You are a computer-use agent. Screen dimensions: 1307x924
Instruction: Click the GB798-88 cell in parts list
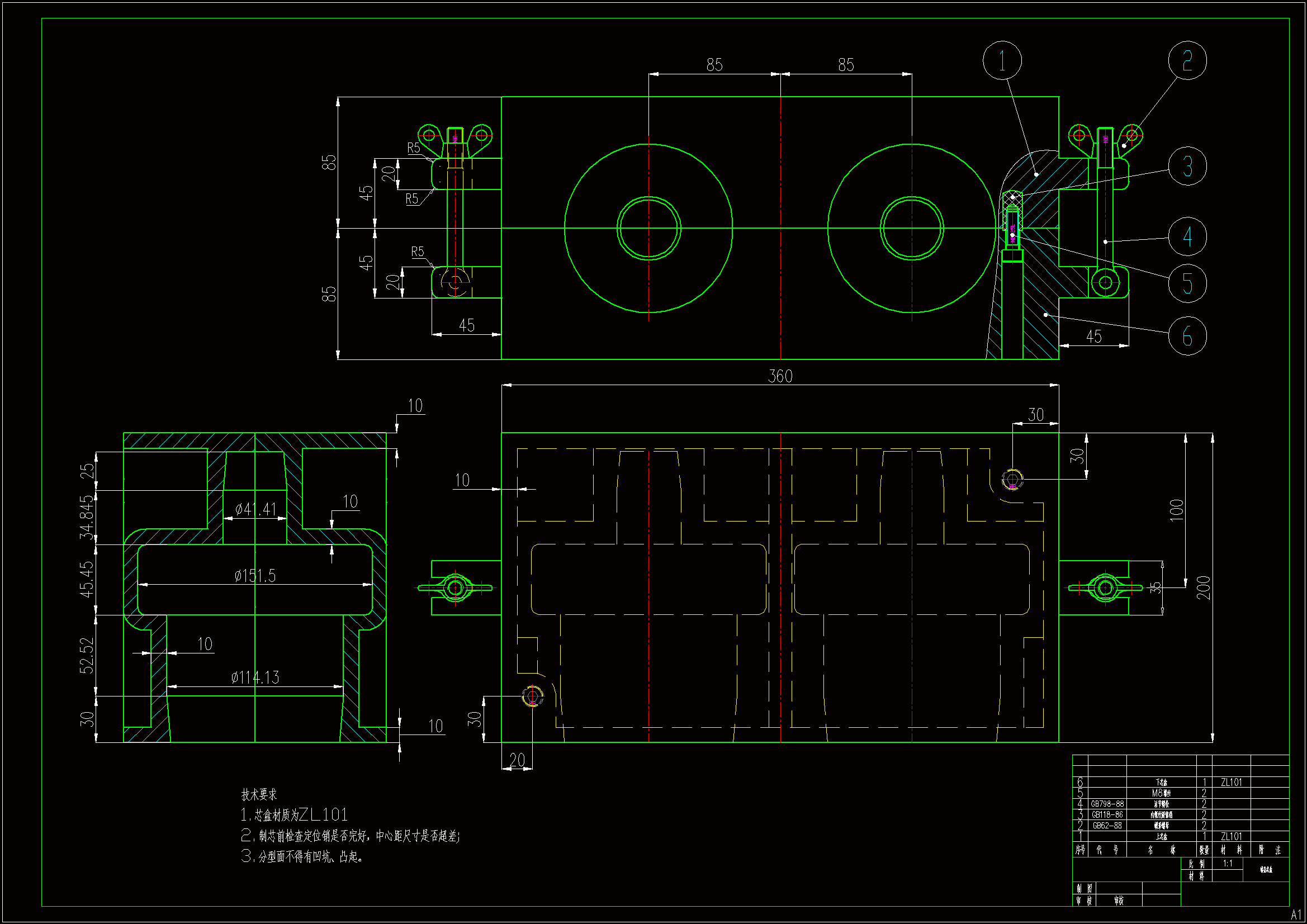(x=1107, y=804)
